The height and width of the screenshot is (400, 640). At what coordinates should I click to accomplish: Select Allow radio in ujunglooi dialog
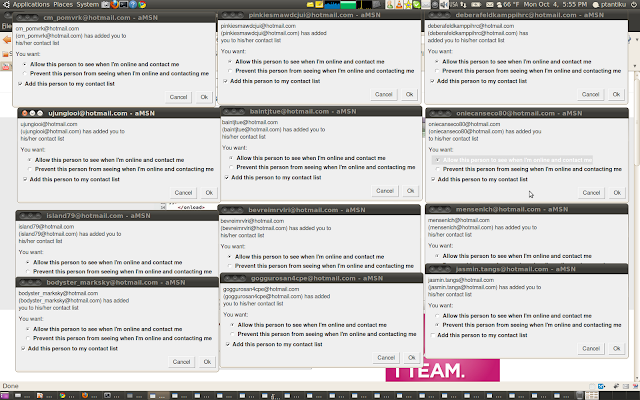[30, 160]
